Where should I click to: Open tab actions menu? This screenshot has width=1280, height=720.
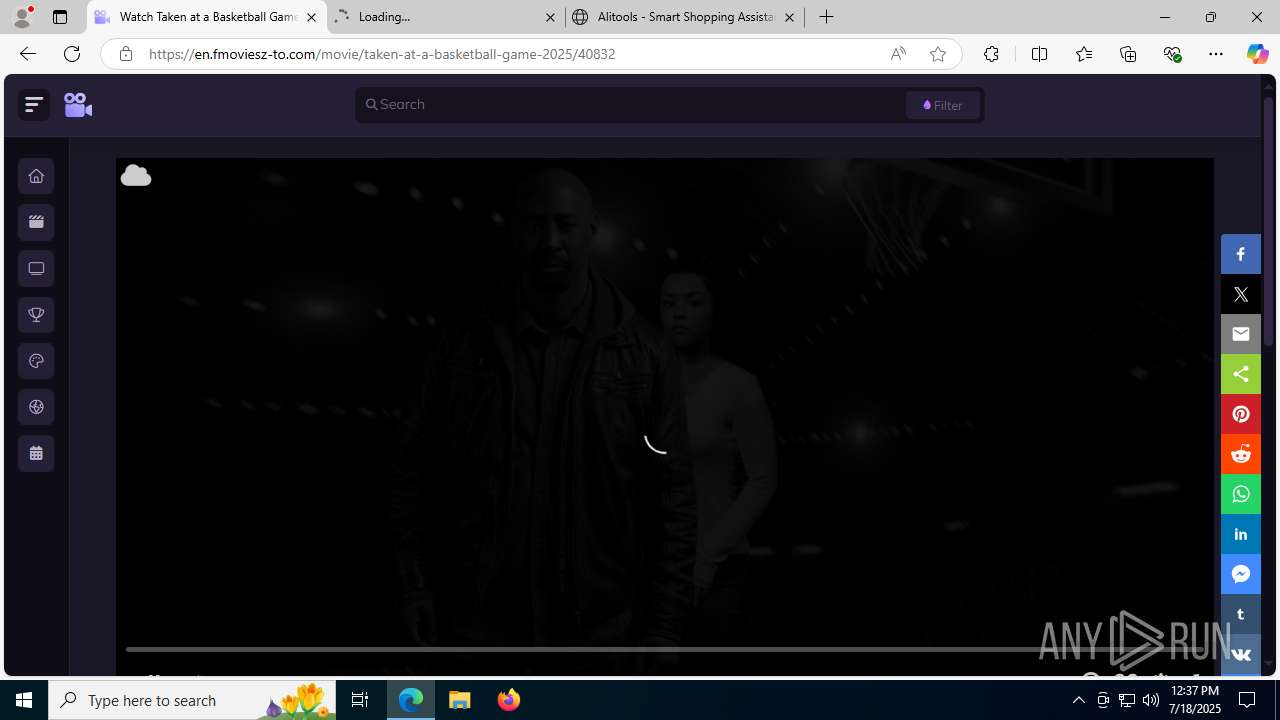tap(60, 17)
